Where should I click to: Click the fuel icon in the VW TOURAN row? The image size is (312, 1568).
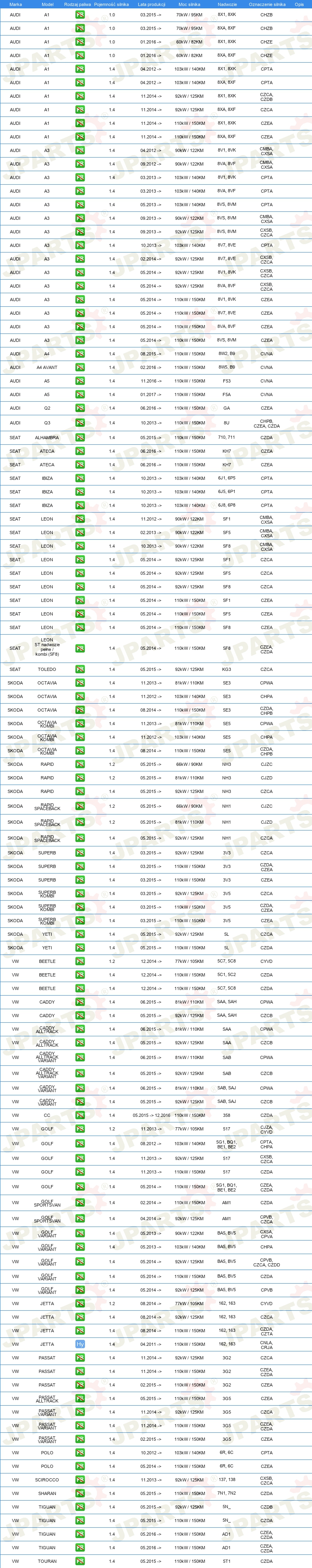pyautogui.click(x=80, y=1561)
